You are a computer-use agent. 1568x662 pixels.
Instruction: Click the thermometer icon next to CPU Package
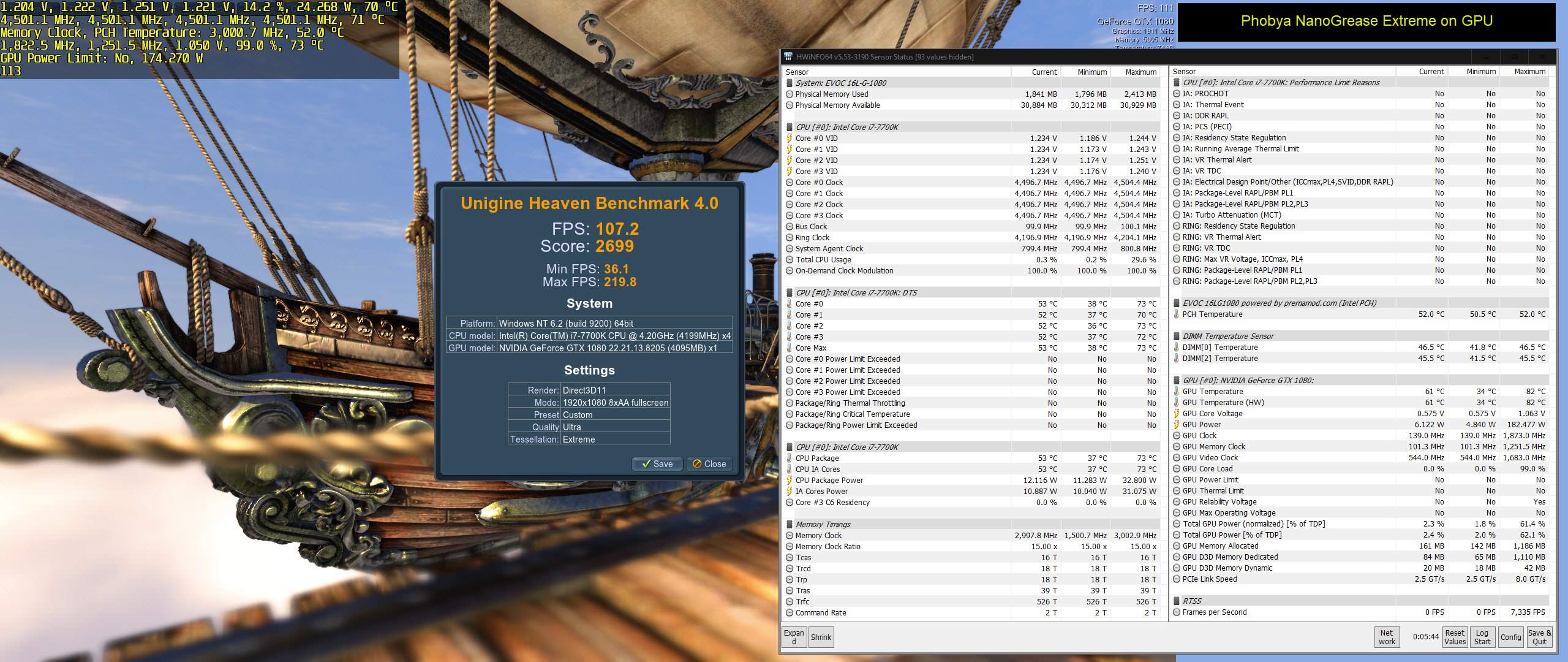pos(790,458)
